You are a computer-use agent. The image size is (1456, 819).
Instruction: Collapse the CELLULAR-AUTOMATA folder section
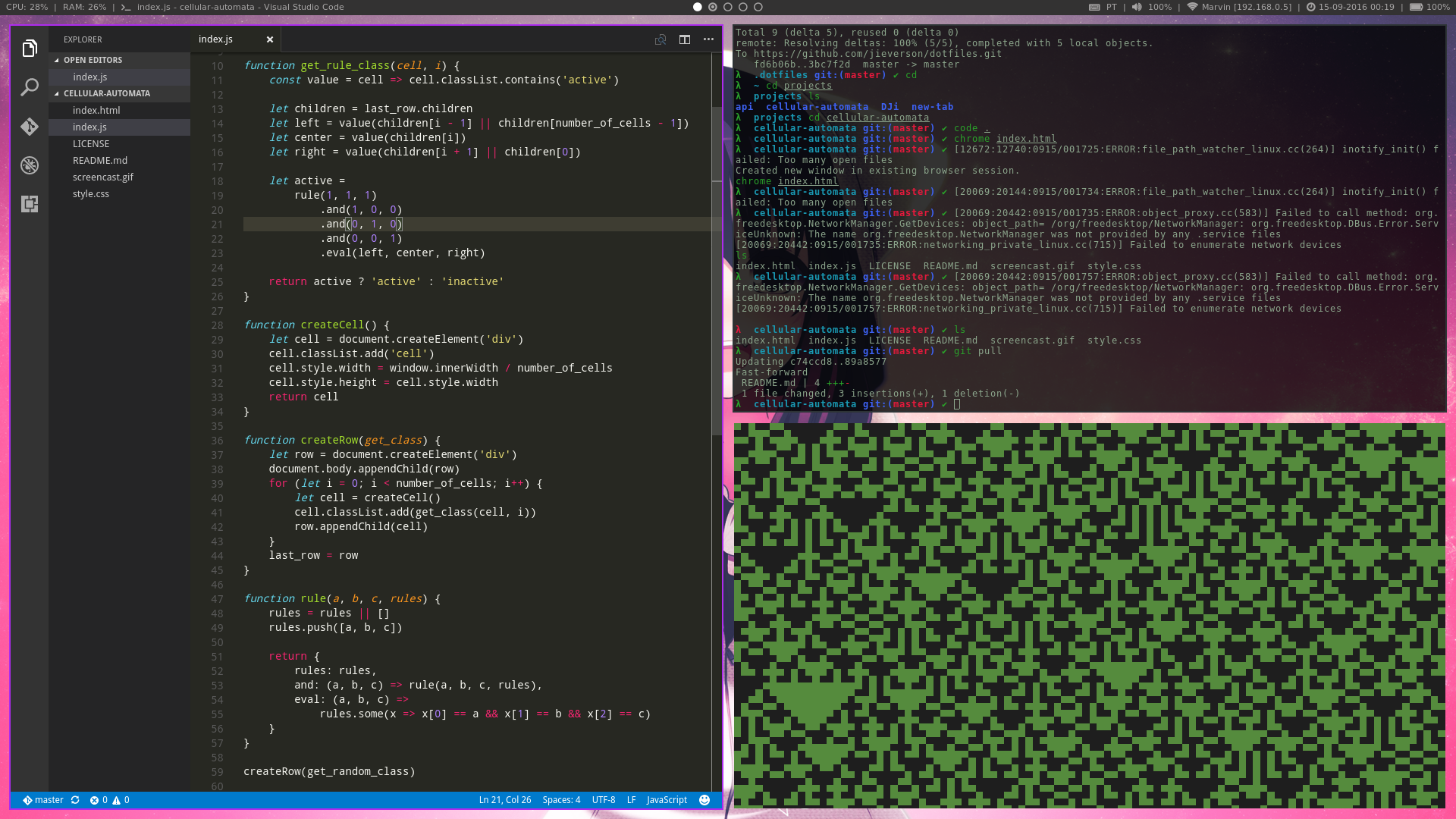pyautogui.click(x=106, y=93)
